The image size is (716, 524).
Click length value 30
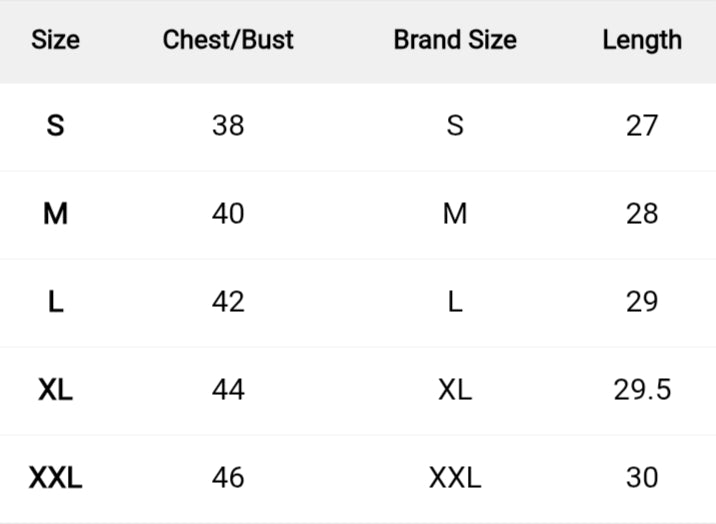(x=642, y=478)
